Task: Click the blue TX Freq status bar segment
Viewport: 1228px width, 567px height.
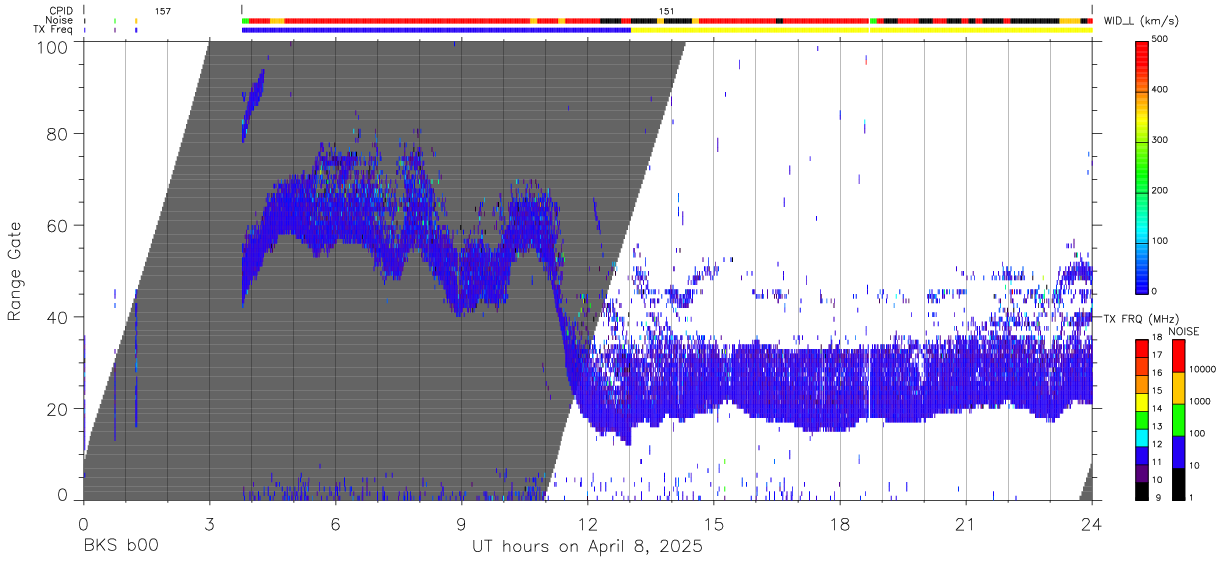Action: 436,30
